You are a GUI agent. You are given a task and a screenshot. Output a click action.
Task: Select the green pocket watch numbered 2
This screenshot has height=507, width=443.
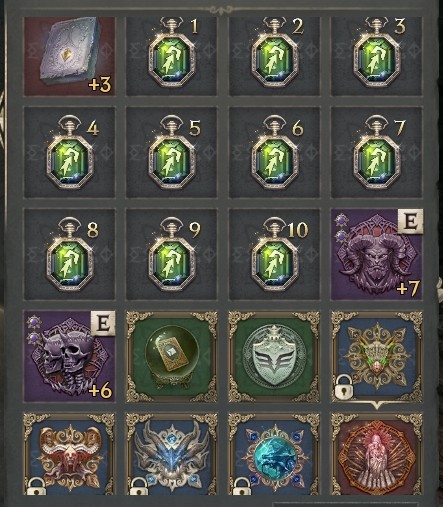coord(274,56)
